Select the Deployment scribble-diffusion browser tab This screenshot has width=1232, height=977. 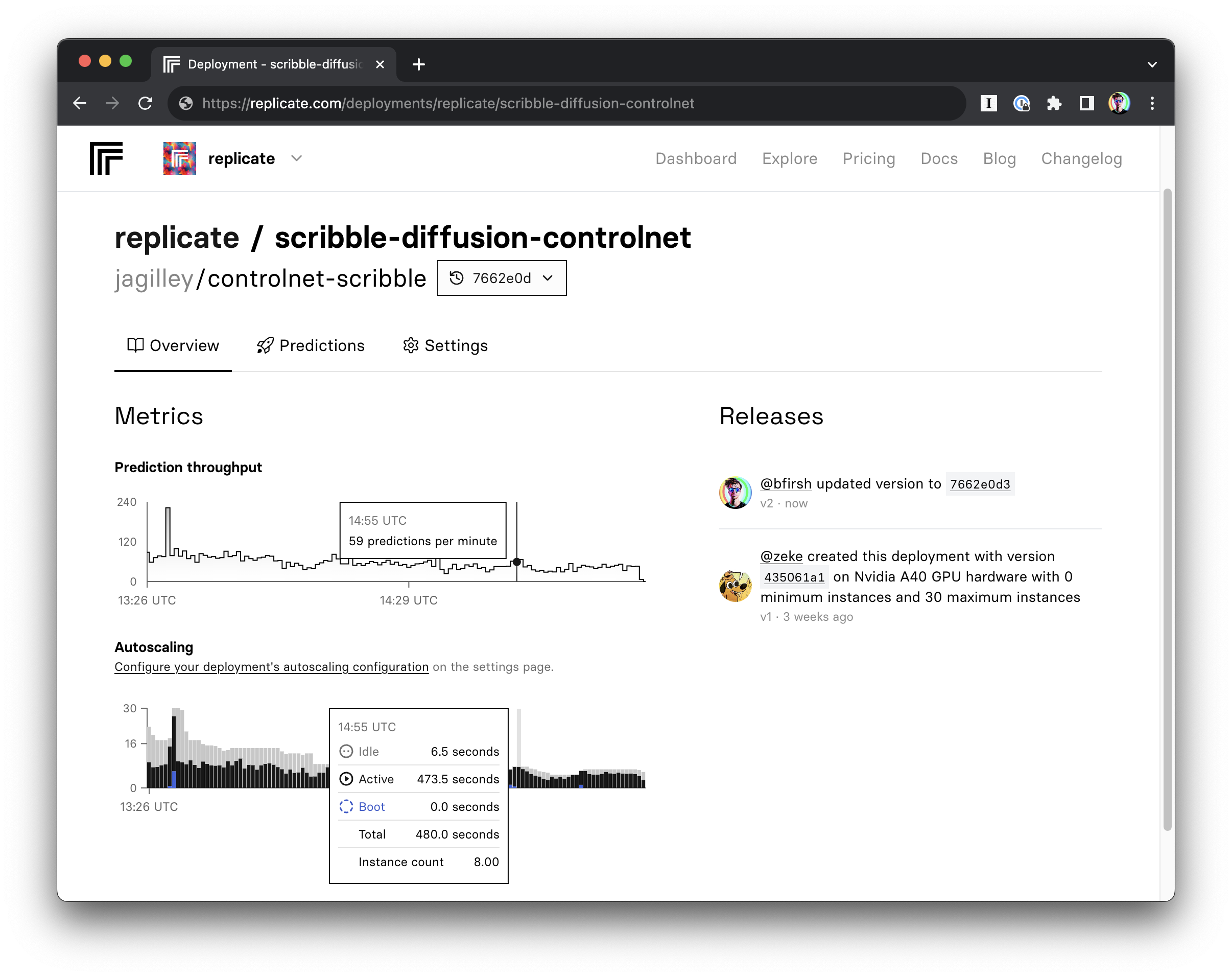274,64
